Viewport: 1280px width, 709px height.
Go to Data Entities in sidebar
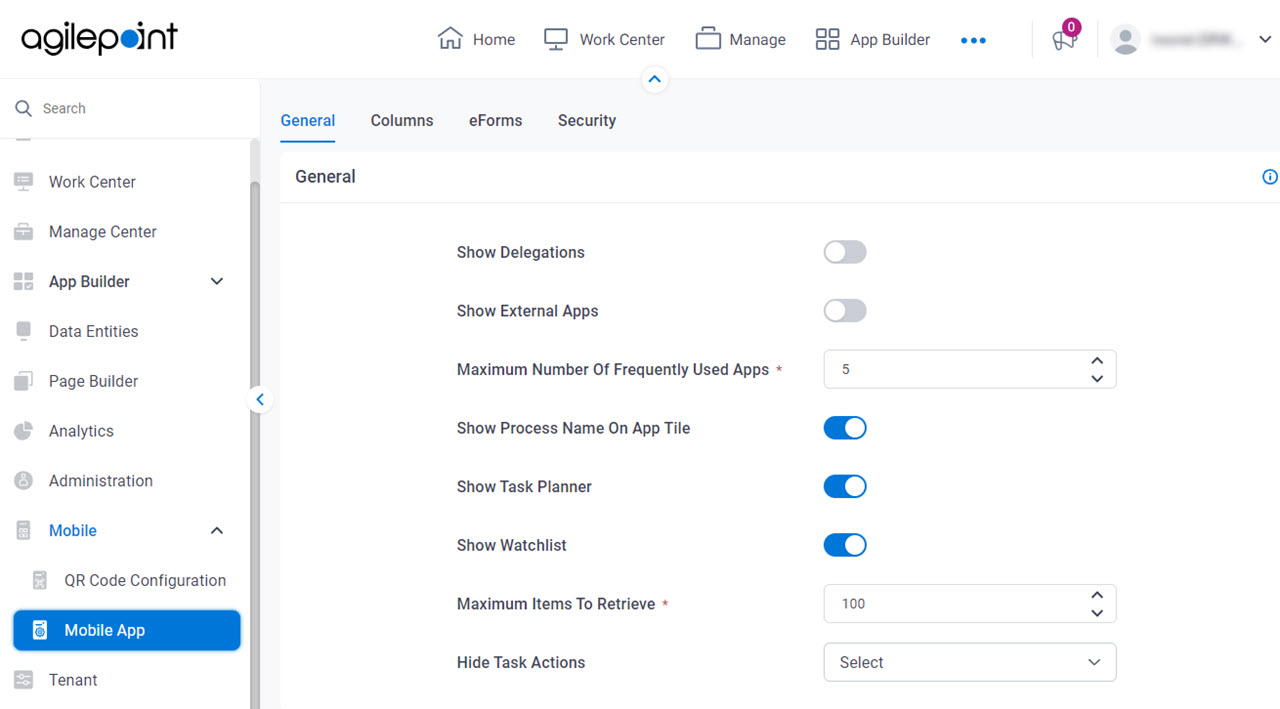[x=94, y=331]
